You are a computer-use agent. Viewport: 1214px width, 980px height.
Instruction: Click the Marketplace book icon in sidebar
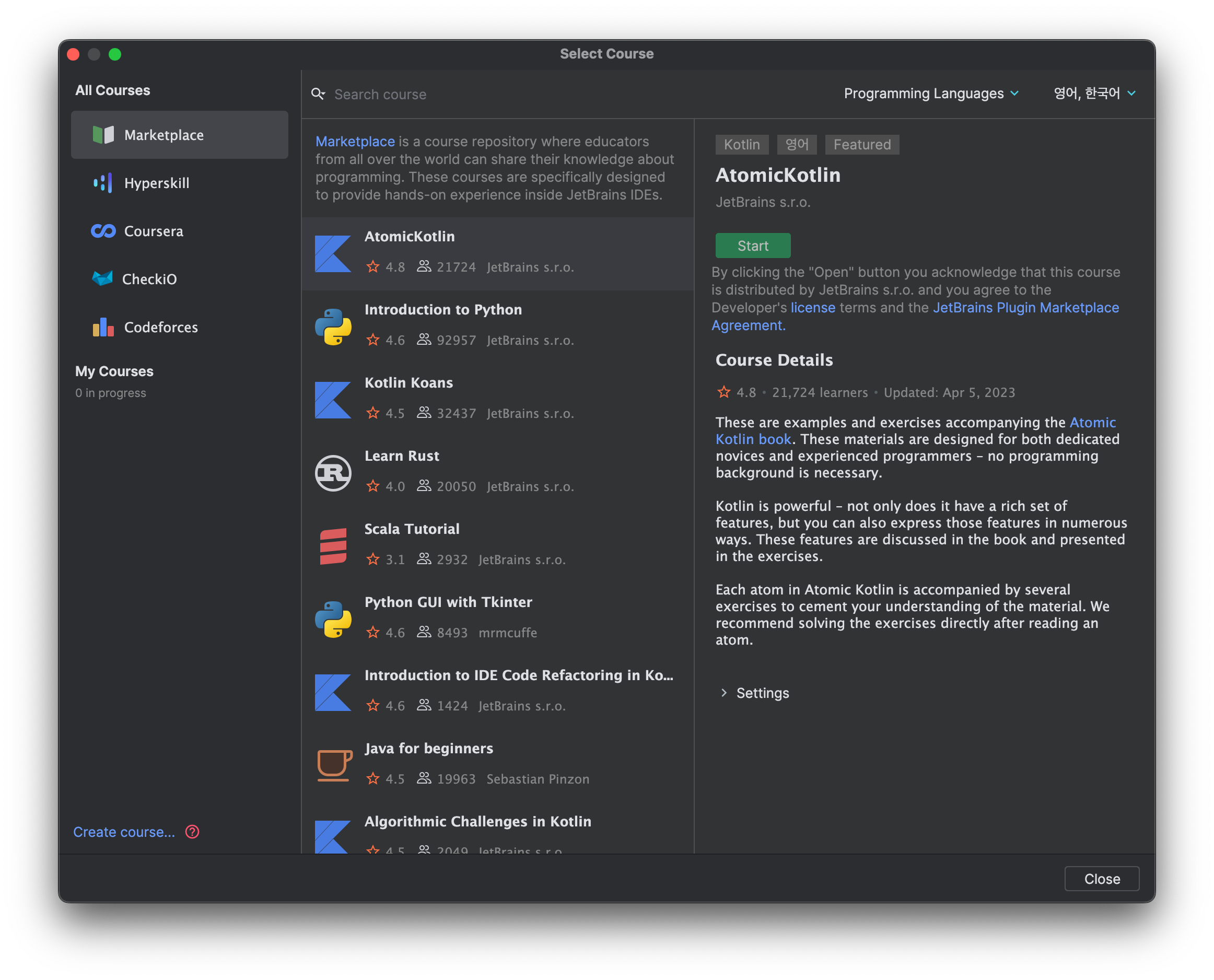pyautogui.click(x=103, y=135)
